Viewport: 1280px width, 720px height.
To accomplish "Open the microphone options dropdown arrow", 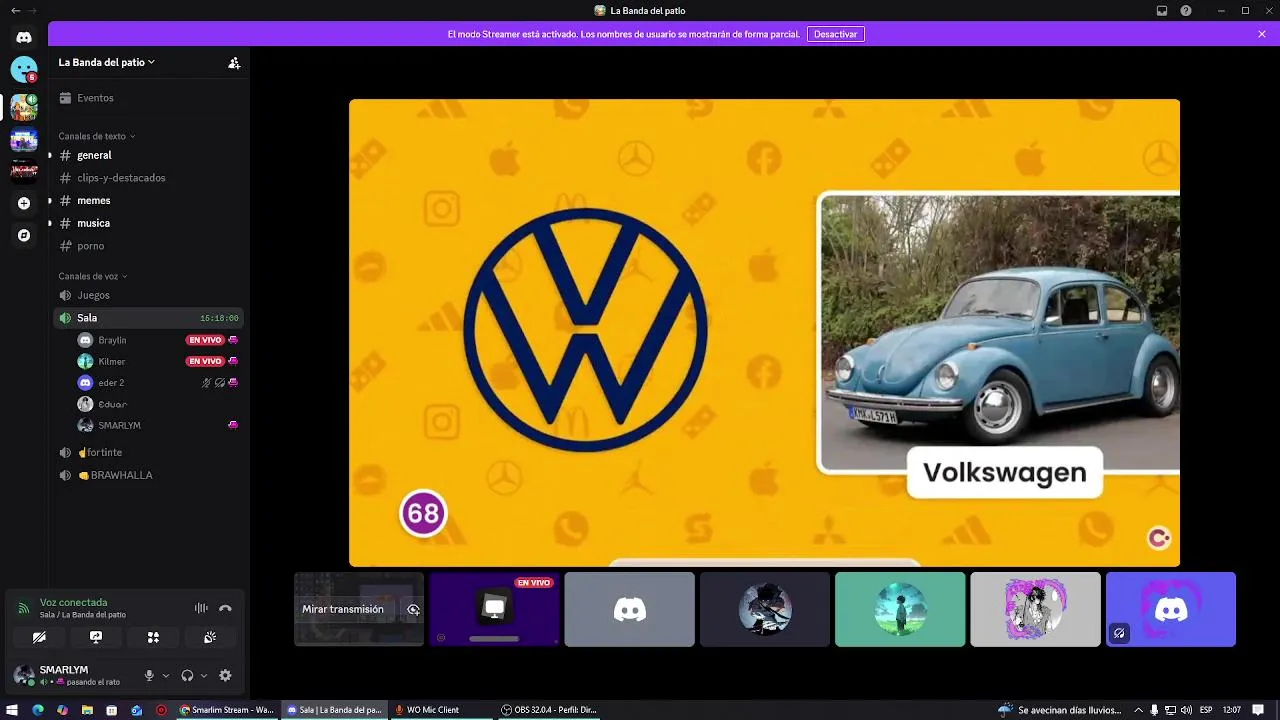I will point(166,676).
